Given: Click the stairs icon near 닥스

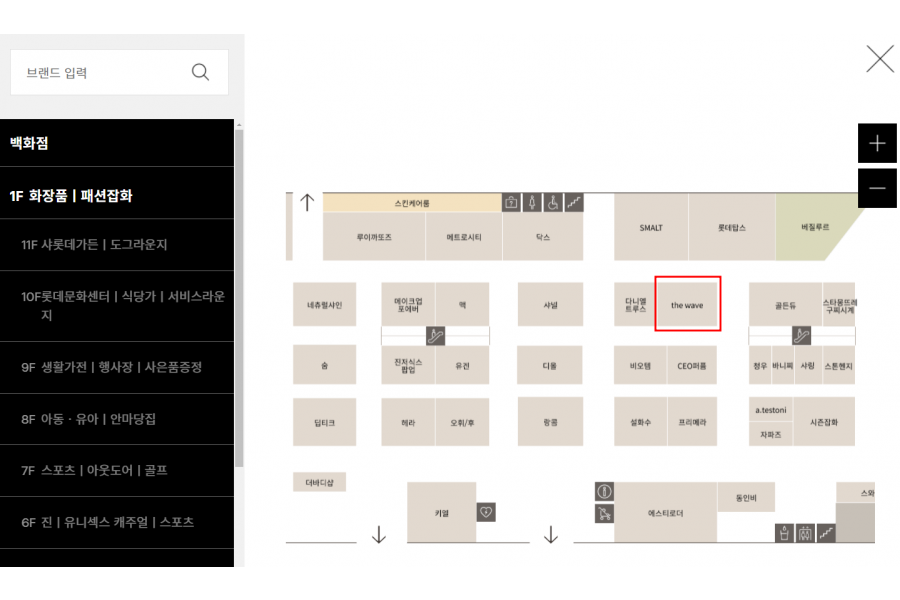Looking at the screenshot, I should (574, 203).
